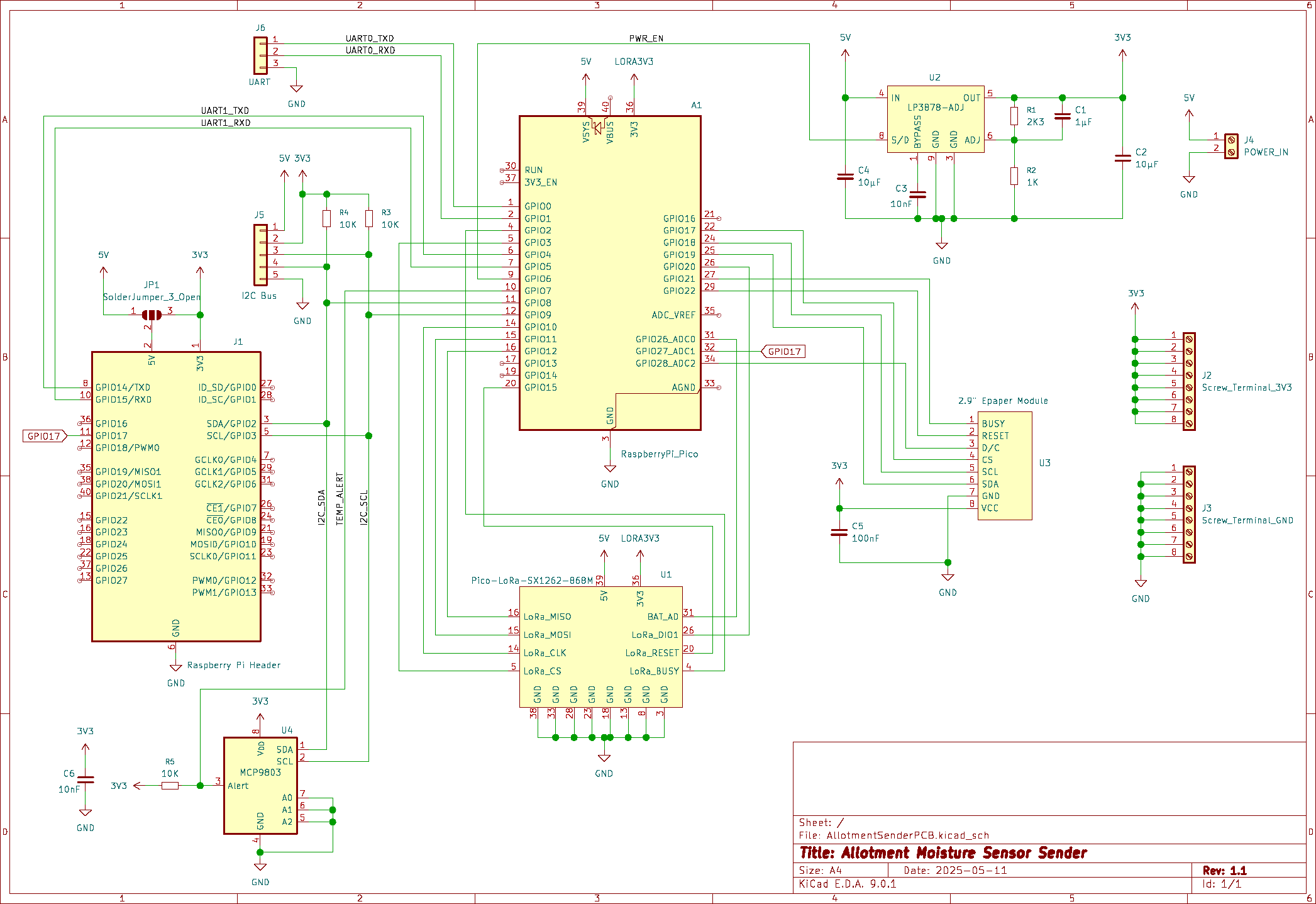Screen dimensions: 1316x904
Task: Select the POWER_IN connector J4
Action: (x=1230, y=145)
